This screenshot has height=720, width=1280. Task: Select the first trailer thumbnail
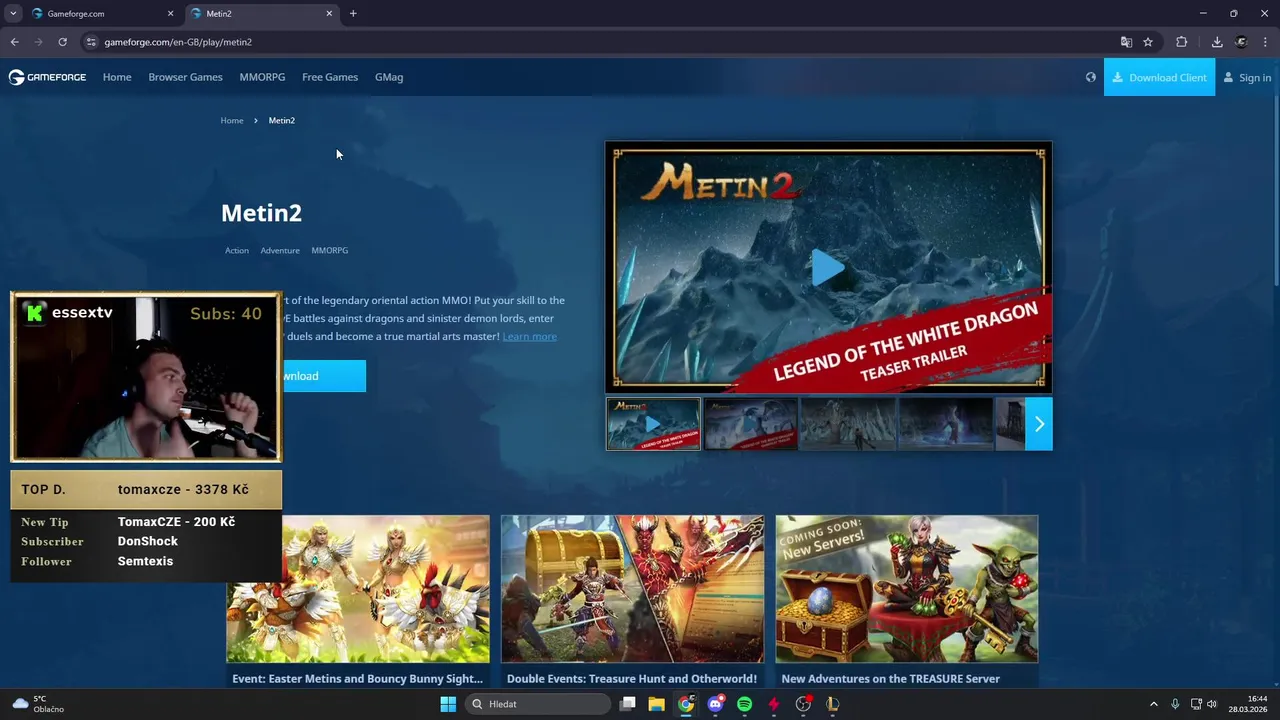[653, 424]
